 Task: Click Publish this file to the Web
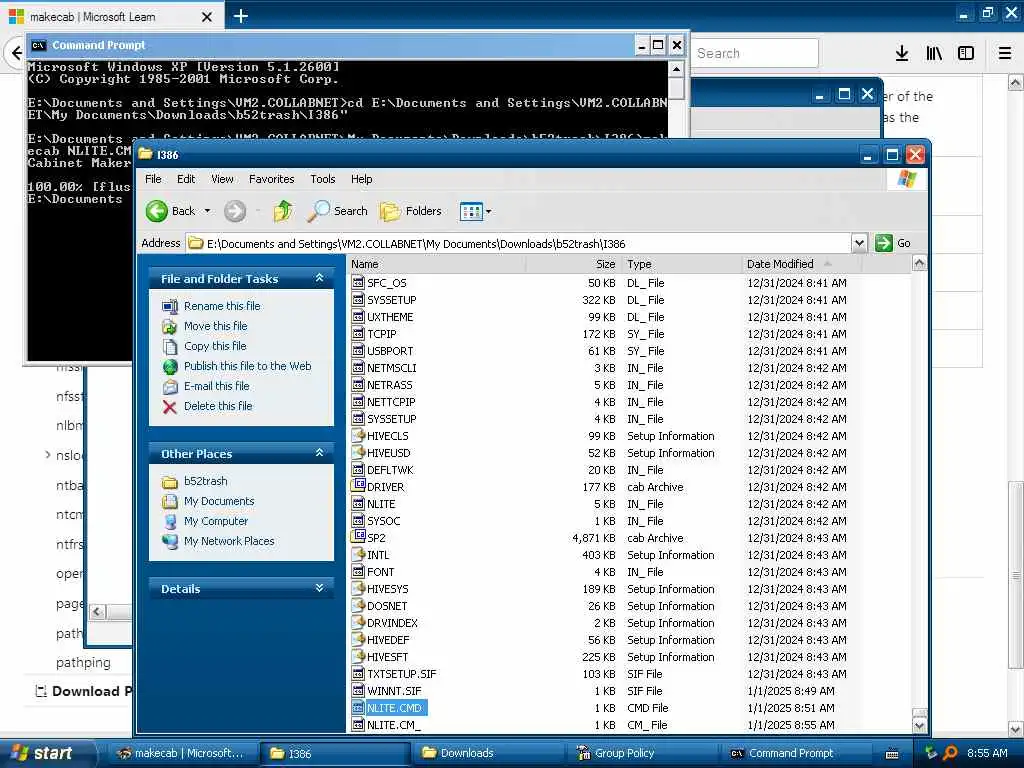(248, 366)
